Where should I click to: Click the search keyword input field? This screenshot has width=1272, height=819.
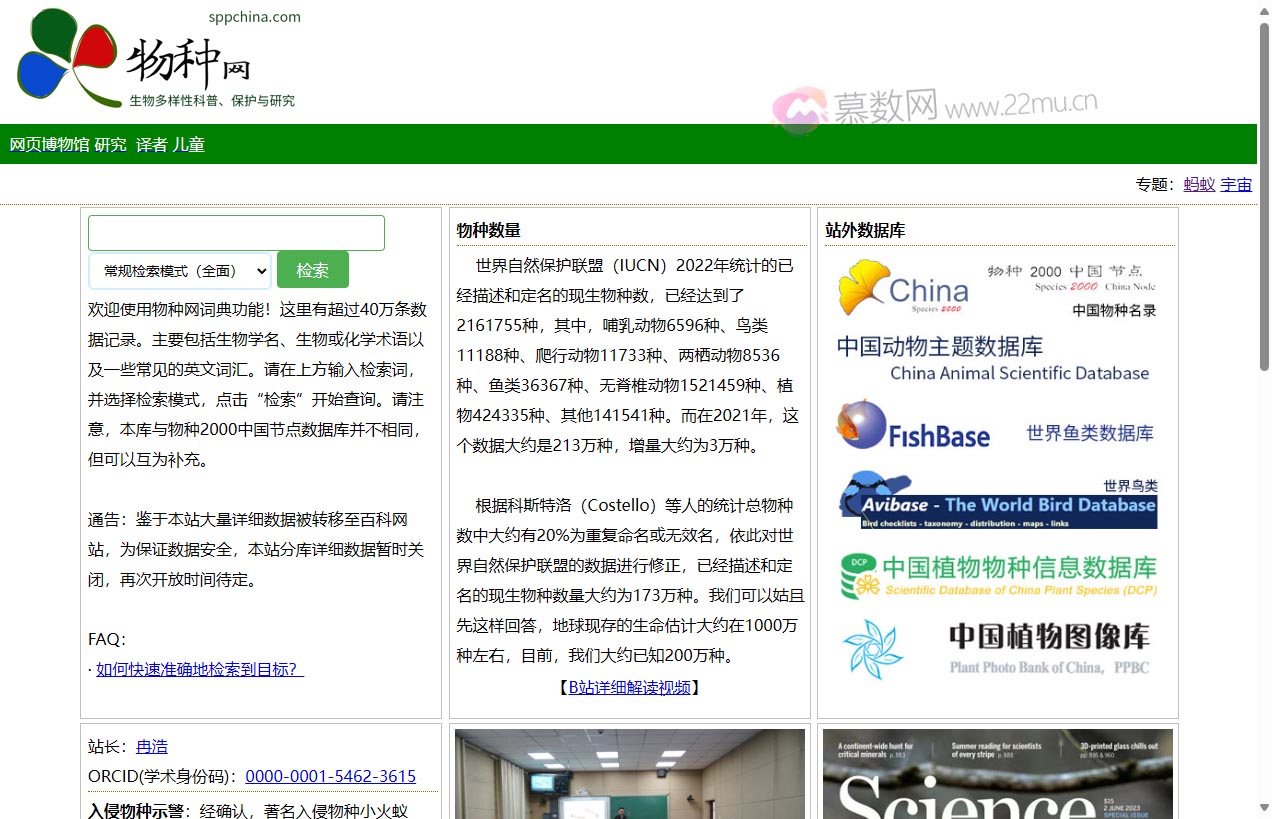[236, 233]
